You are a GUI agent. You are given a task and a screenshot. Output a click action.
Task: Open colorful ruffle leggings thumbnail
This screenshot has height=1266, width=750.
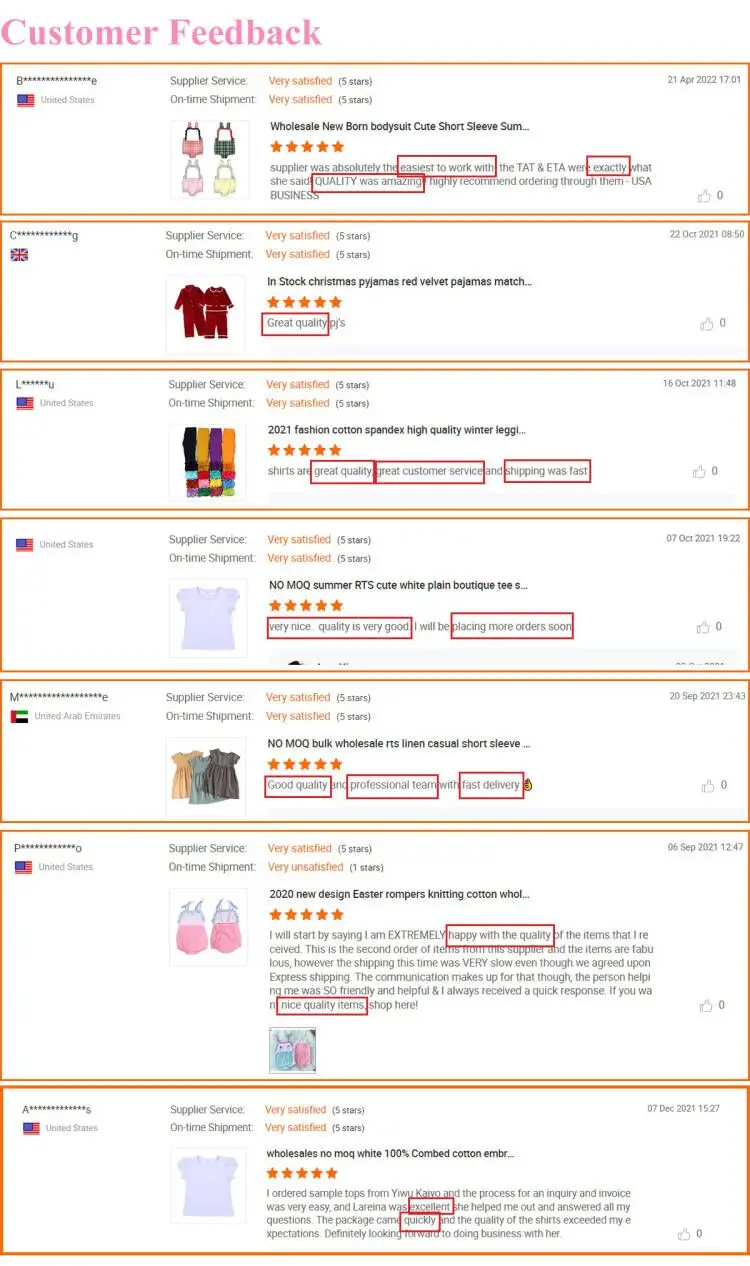click(207, 462)
